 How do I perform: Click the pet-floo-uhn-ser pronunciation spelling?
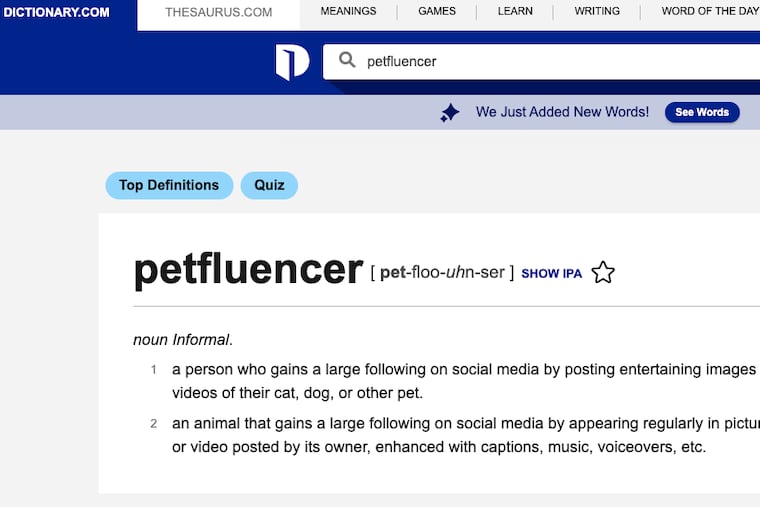[442, 272]
